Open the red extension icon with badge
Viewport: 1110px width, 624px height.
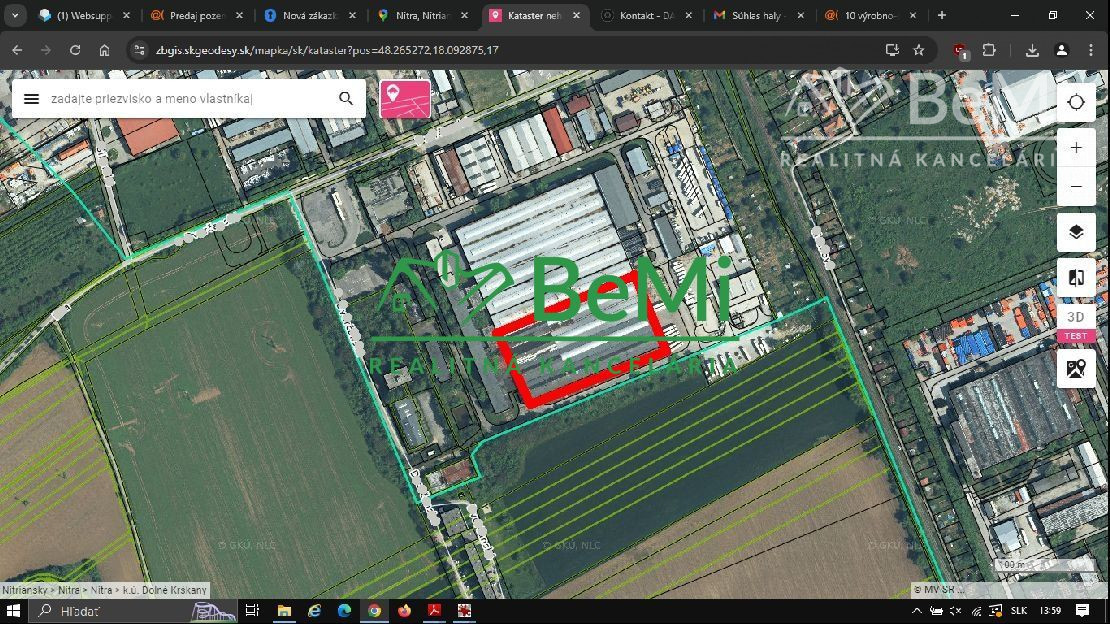tap(960, 50)
